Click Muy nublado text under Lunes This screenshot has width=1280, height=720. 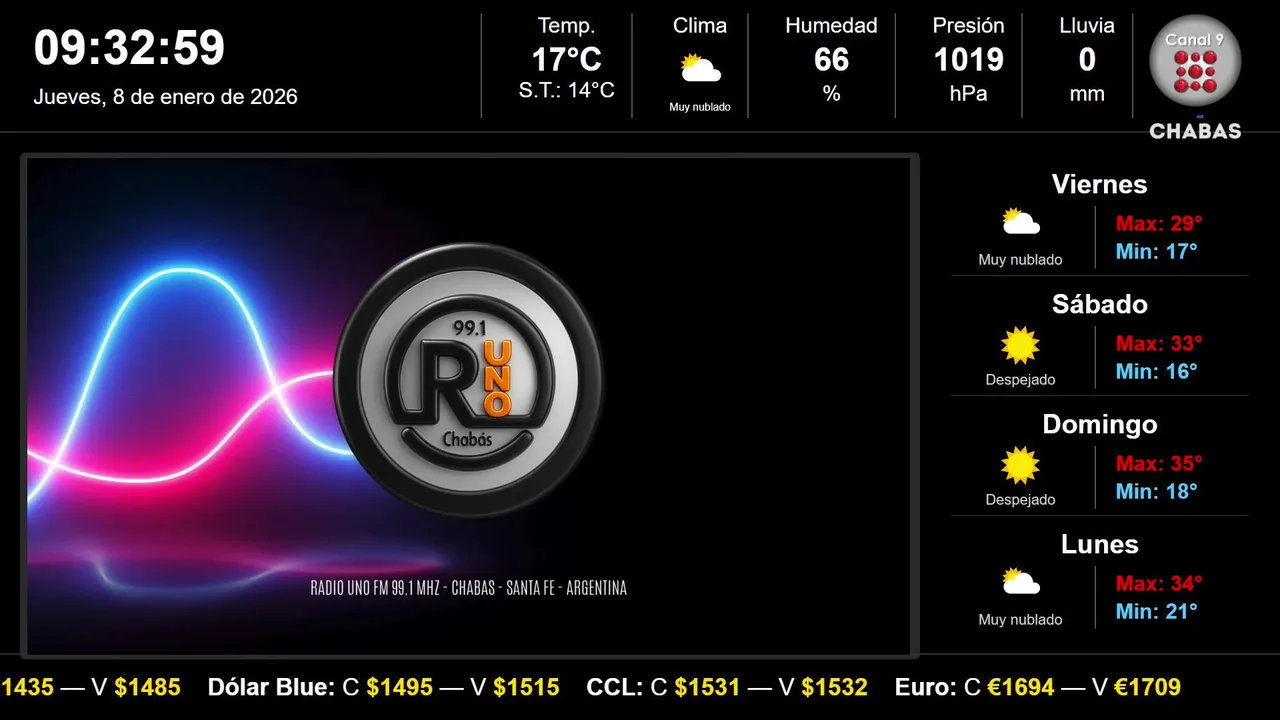pos(1020,620)
